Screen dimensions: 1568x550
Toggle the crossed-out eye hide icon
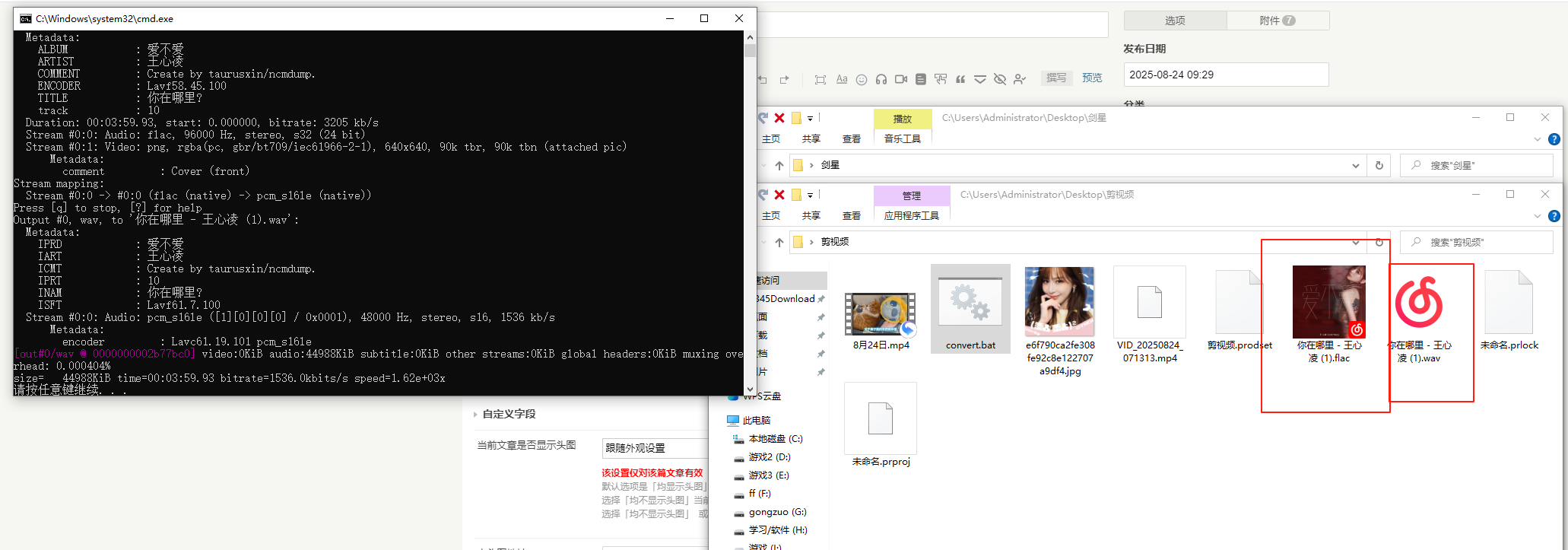click(1000, 79)
